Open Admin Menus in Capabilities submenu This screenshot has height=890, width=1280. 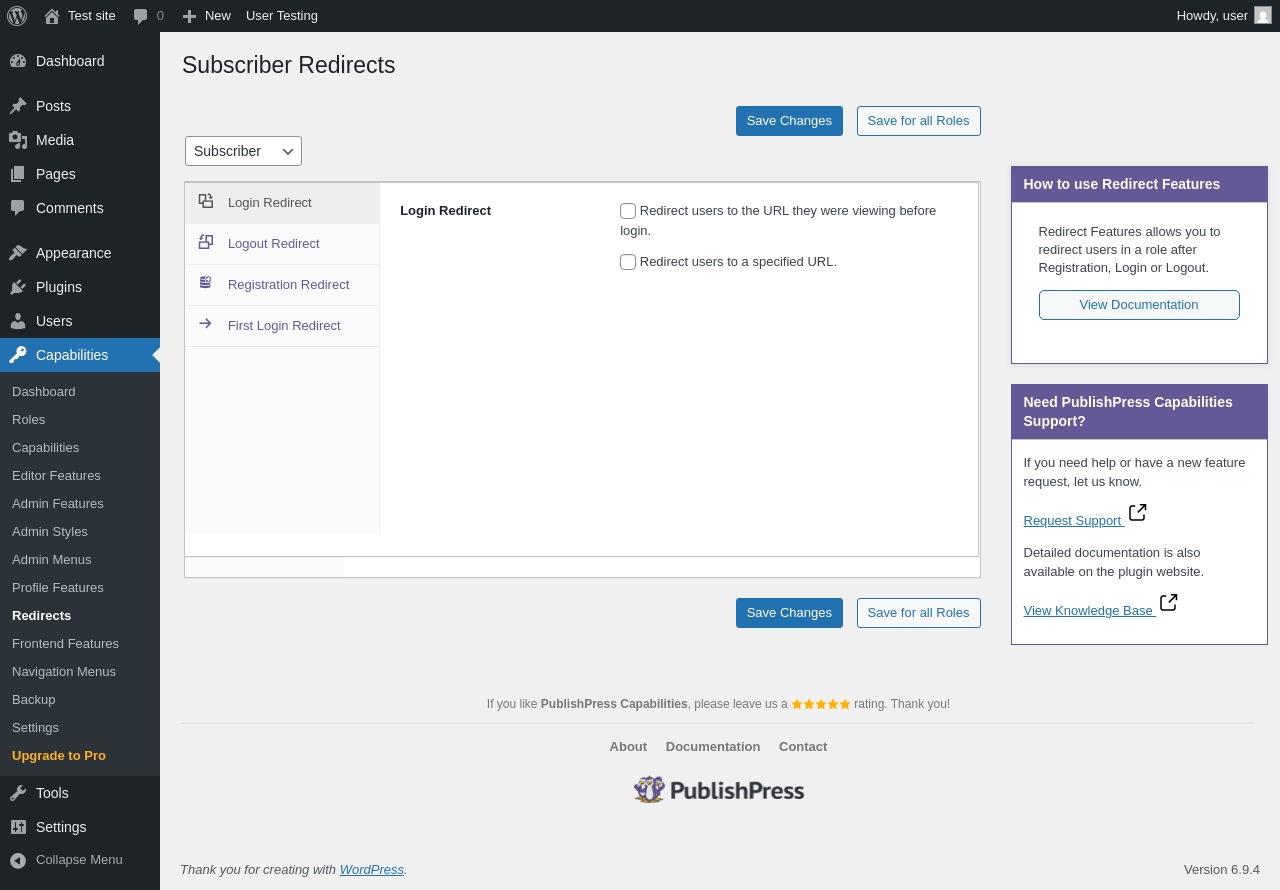point(52,560)
